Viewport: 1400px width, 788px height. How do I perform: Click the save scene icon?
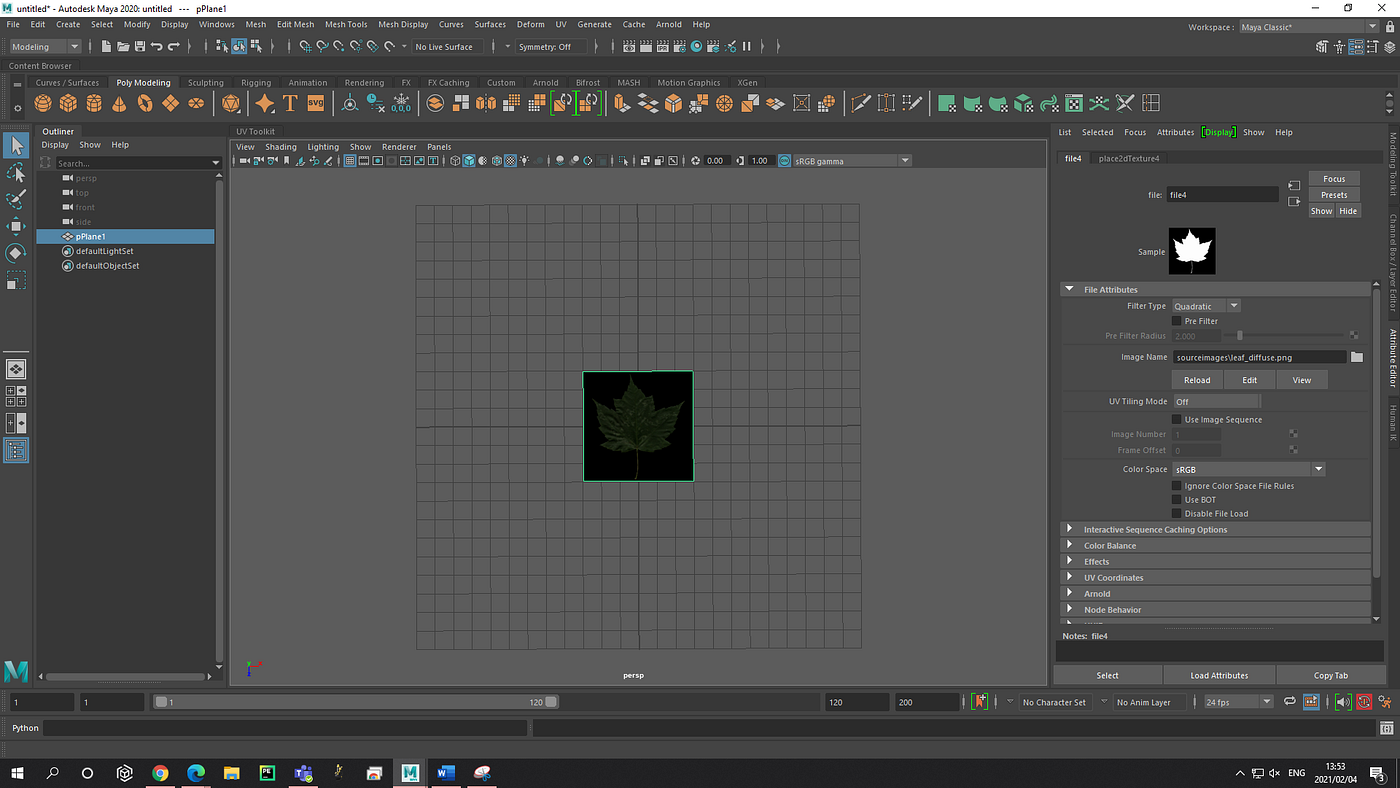[140, 47]
